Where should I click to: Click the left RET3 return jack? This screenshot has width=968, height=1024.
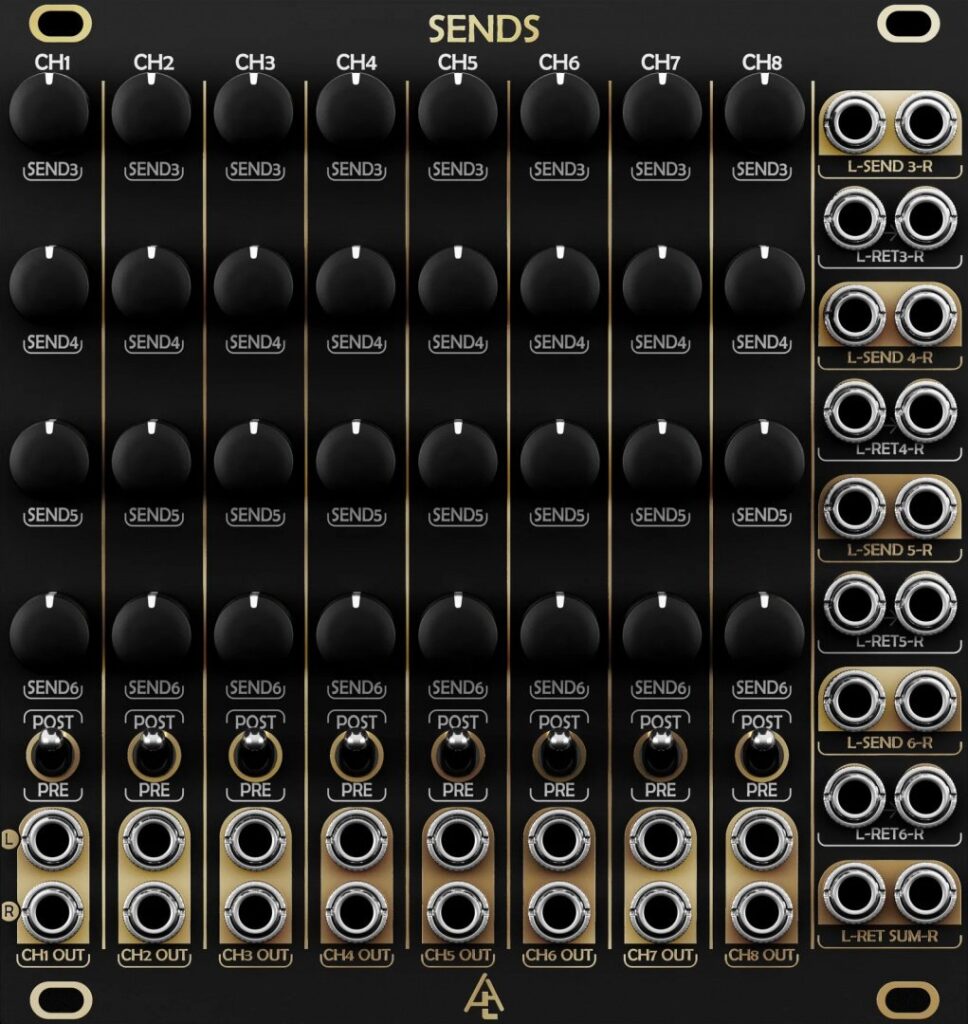[856, 219]
